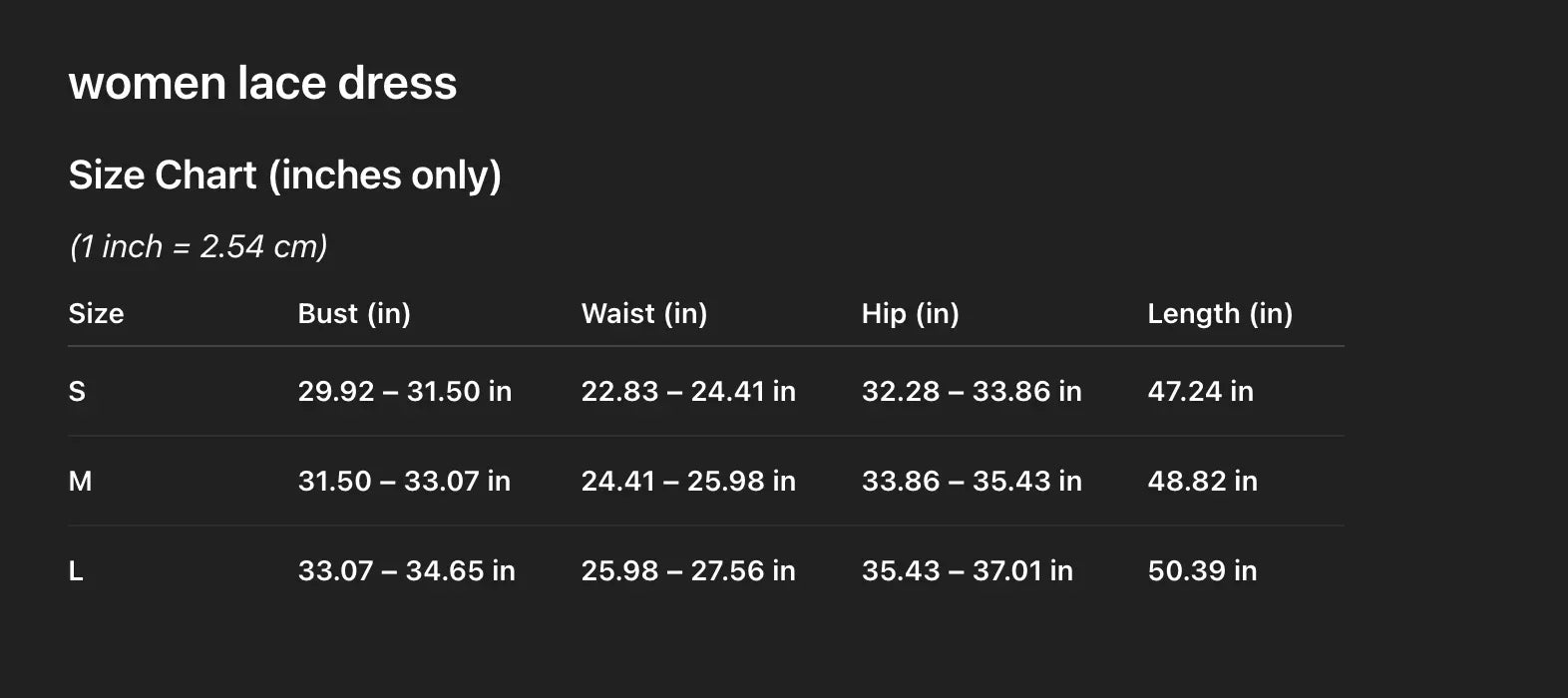Screen dimensions: 1568x698
Task: Click the size M row label
Action: tap(80, 481)
